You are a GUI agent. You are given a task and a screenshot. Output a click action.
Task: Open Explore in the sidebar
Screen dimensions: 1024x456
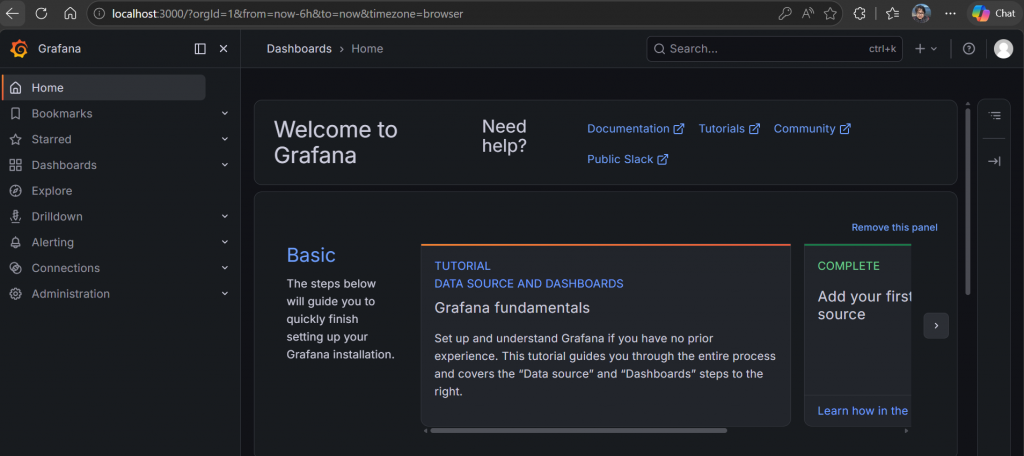pyautogui.click(x=52, y=191)
